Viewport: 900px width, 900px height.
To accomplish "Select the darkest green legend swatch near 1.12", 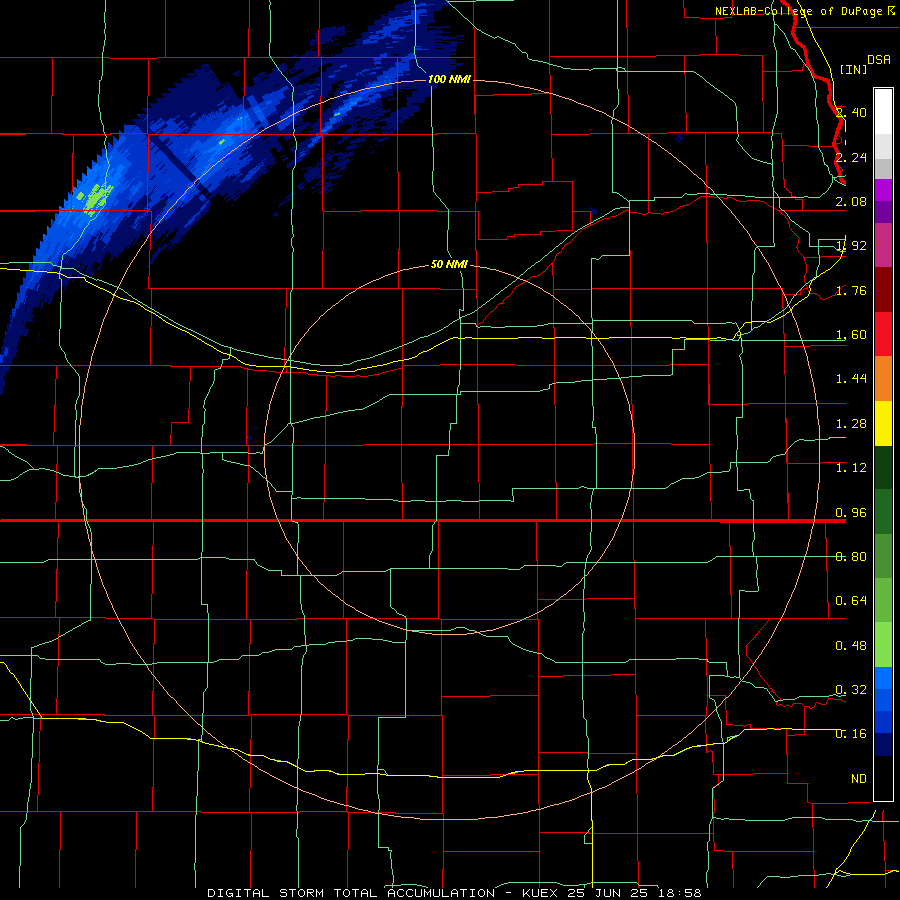I will point(883,468).
